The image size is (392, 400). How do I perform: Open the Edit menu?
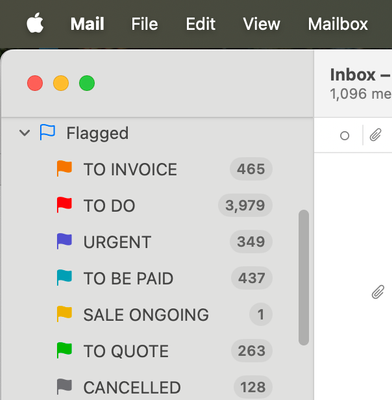(201, 24)
